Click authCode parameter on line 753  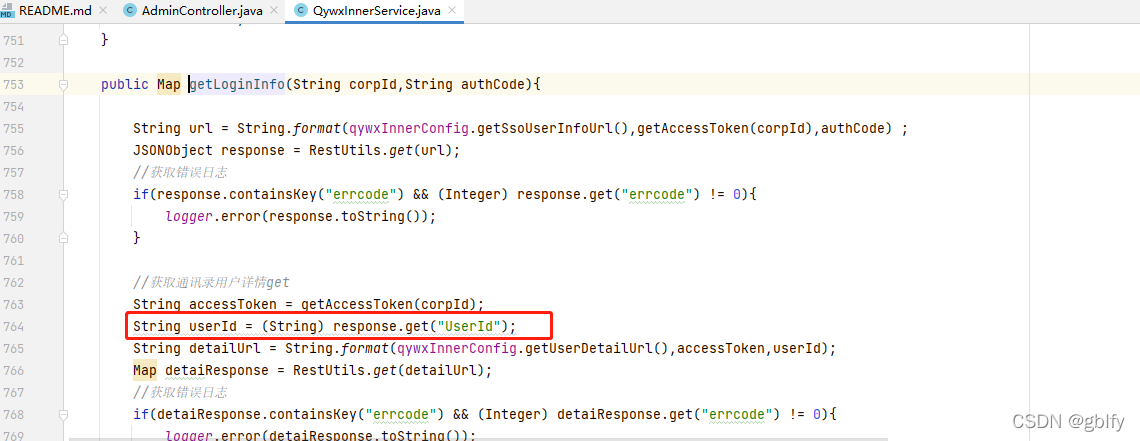click(492, 84)
